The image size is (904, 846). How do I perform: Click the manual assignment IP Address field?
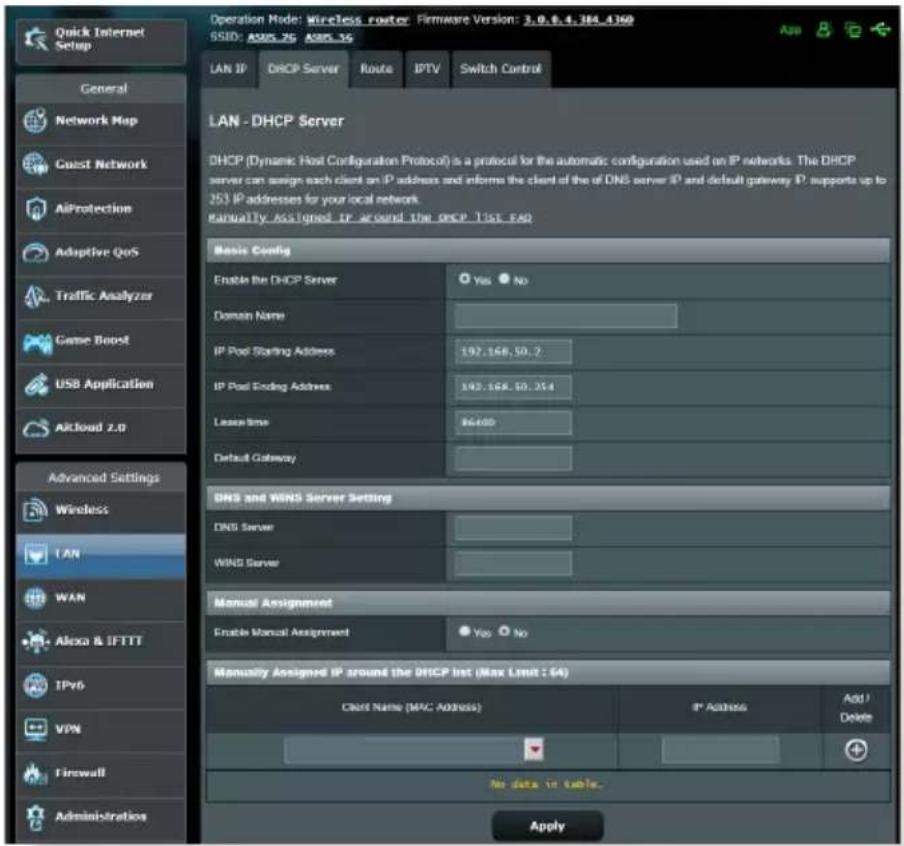[x=721, y=750]
